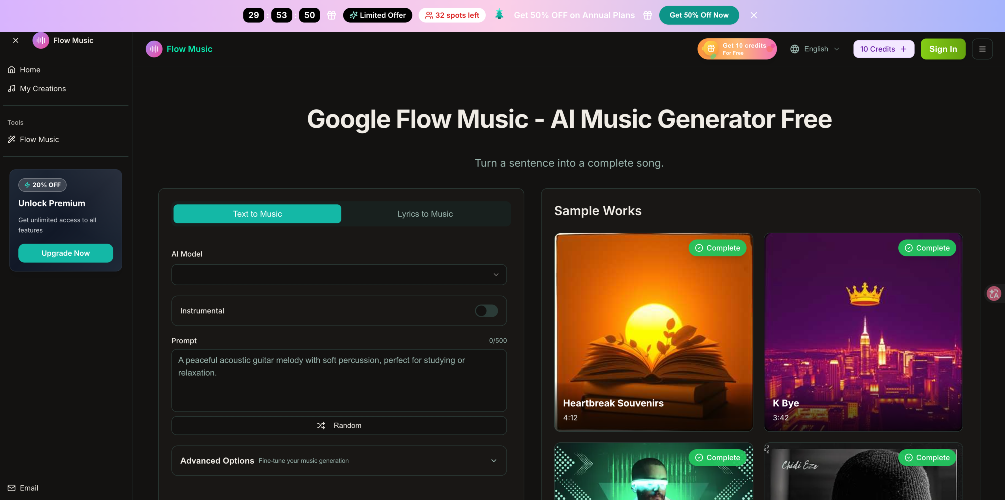
Task: Click the Complete badge on Chidi Eze card
Action: (x=927, y=458)
